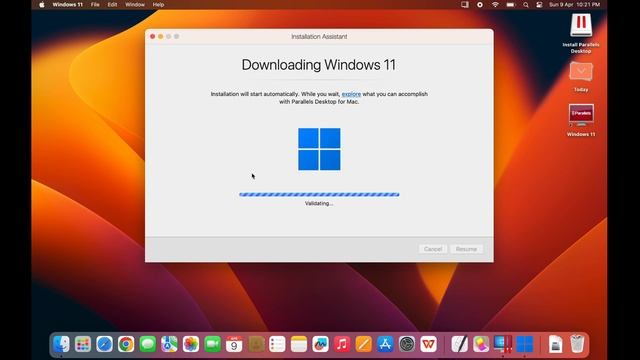Launch Google Chrome from the Dock
The width and height of the screenshot is (640, 360).
coord(126,344)
